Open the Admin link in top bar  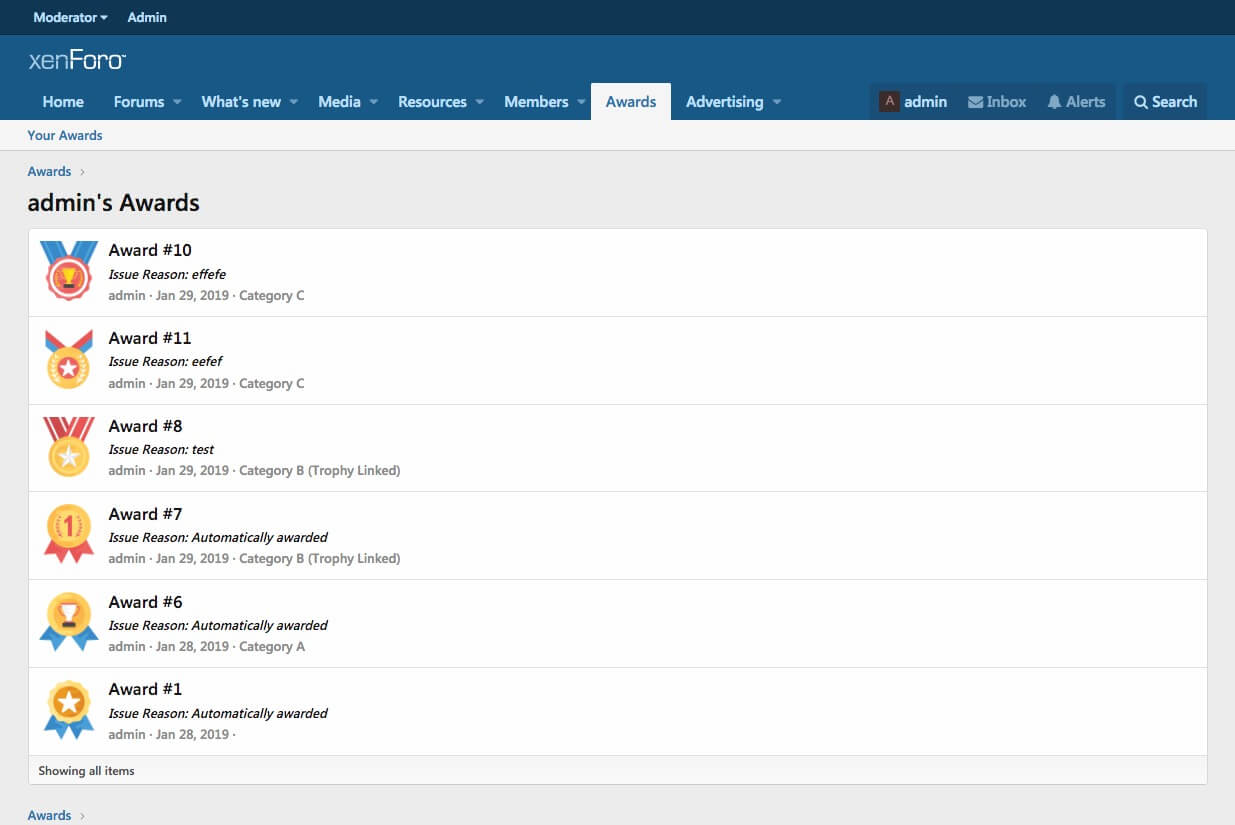point(147,17)
